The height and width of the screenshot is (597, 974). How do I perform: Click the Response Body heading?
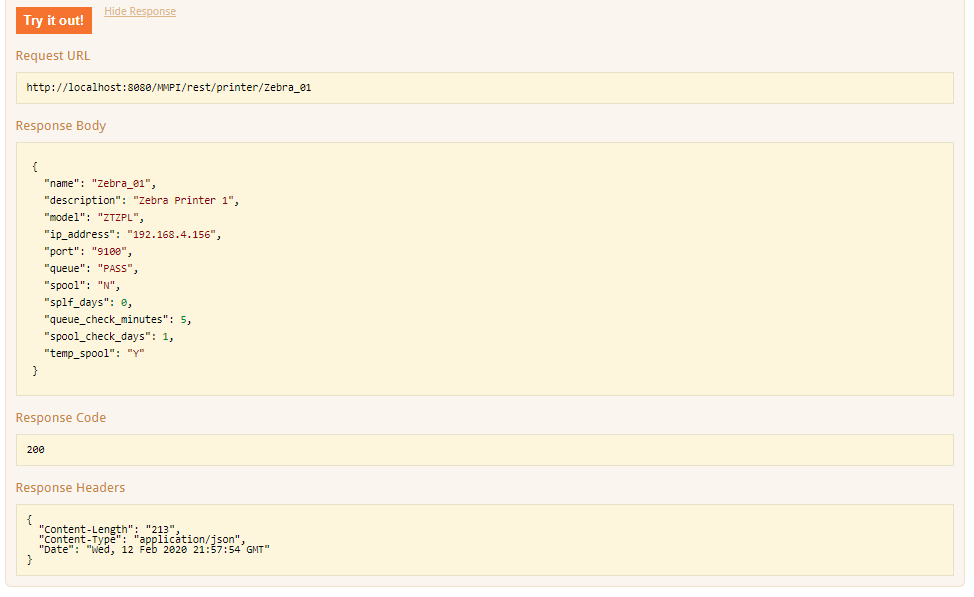61,125
